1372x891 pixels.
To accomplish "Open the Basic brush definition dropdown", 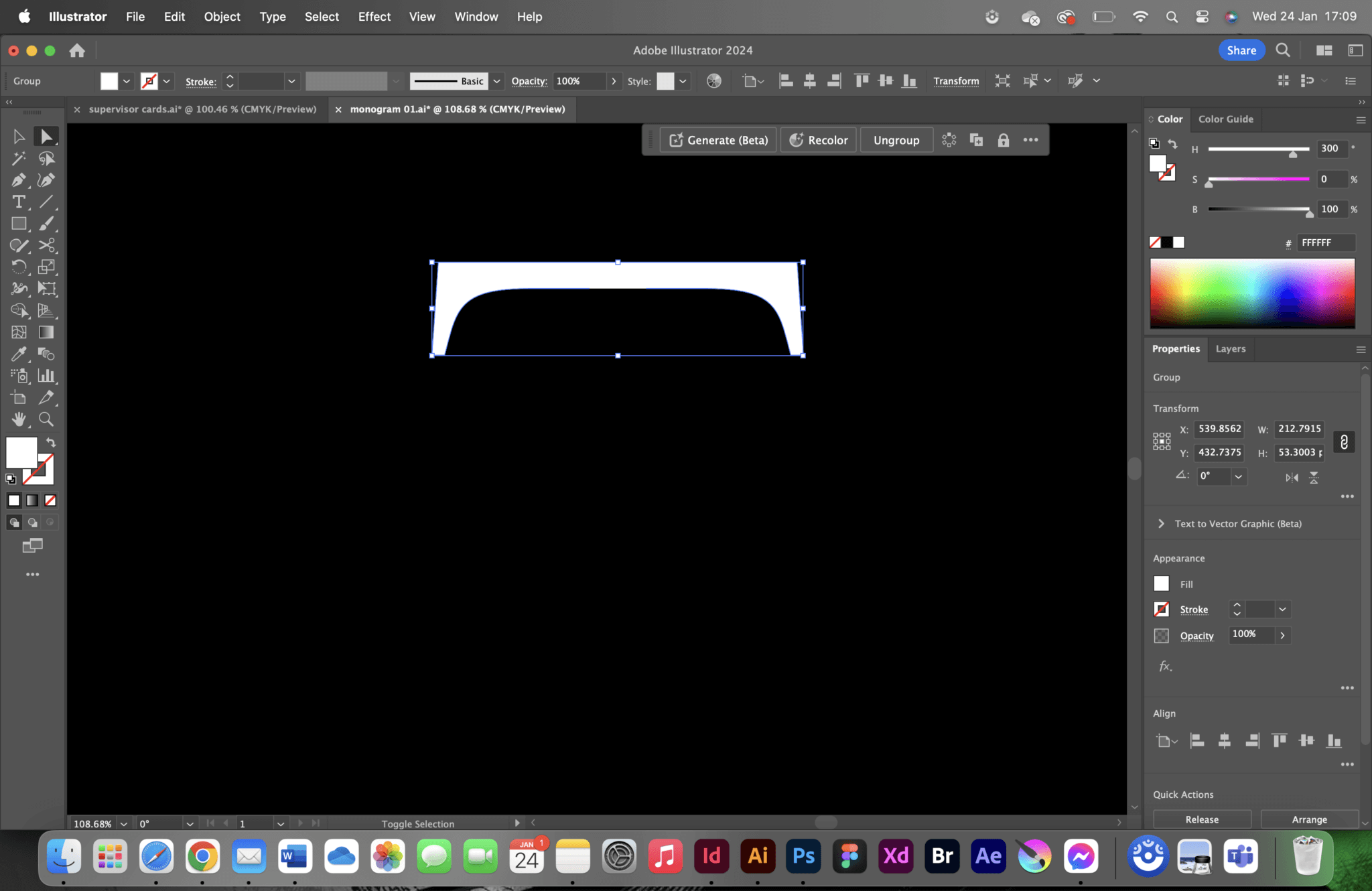I will [497, 80].
